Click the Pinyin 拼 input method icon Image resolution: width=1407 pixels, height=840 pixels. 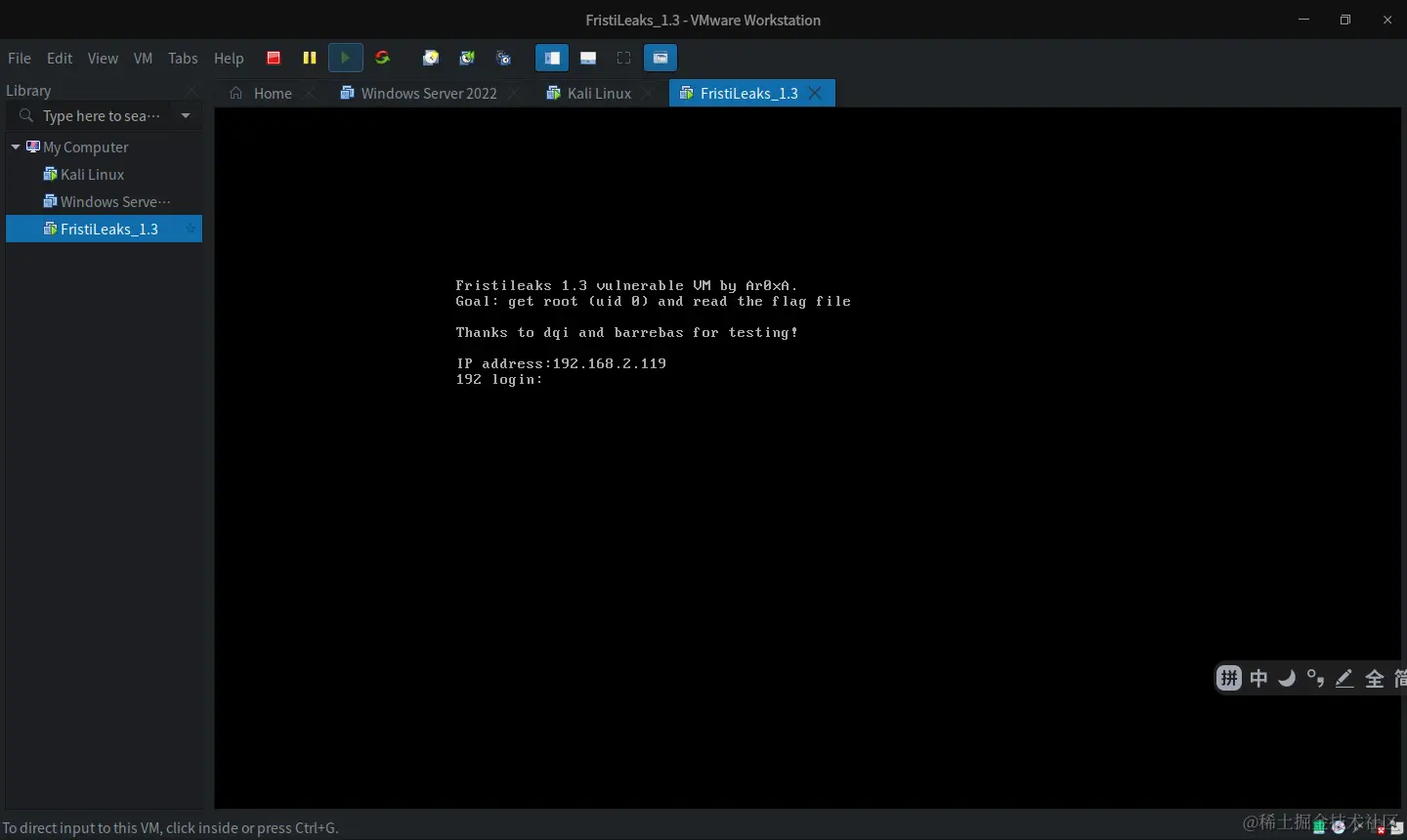pyautogui.click(x=1229, y=678)
